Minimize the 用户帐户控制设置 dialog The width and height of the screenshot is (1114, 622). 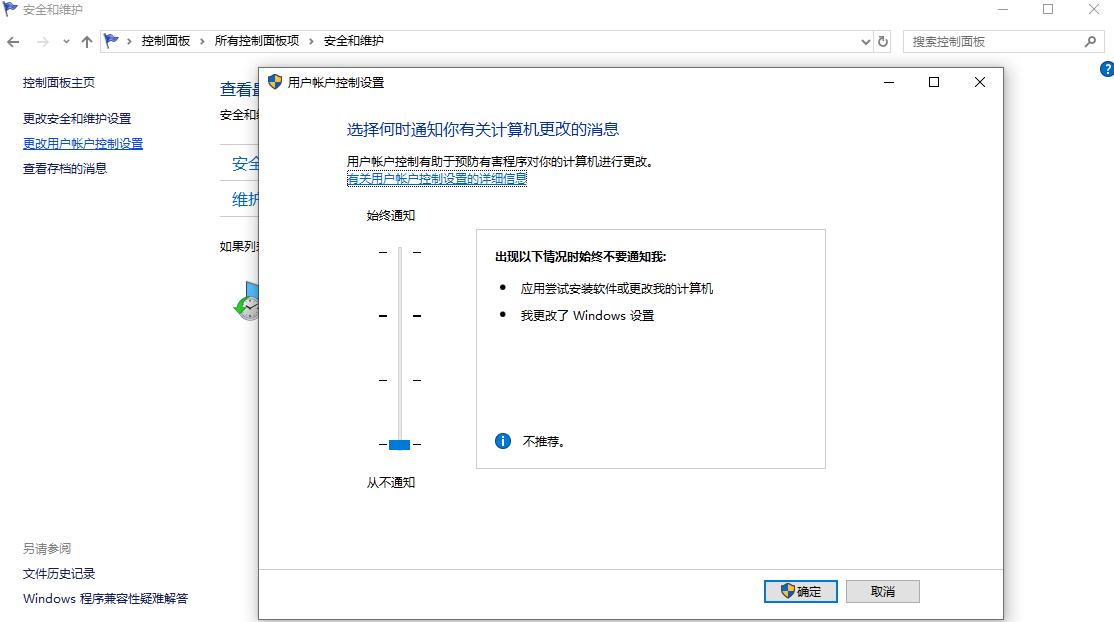click(888, 82)
